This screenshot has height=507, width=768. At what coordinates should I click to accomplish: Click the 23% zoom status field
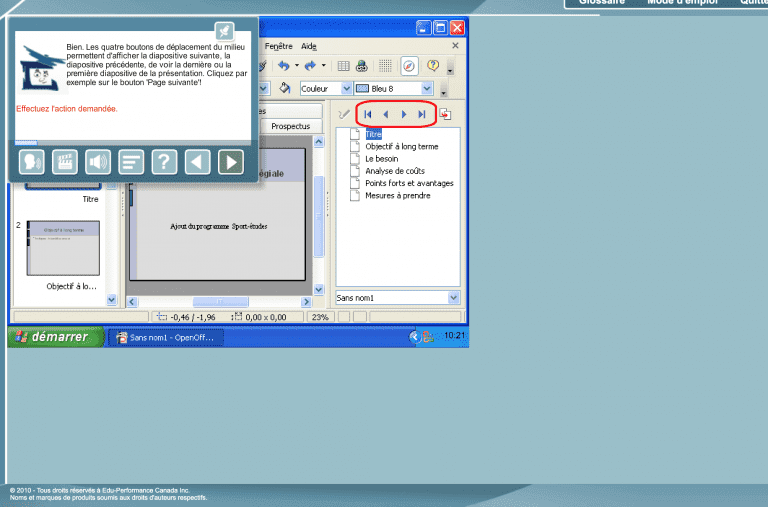coord(320,317)
